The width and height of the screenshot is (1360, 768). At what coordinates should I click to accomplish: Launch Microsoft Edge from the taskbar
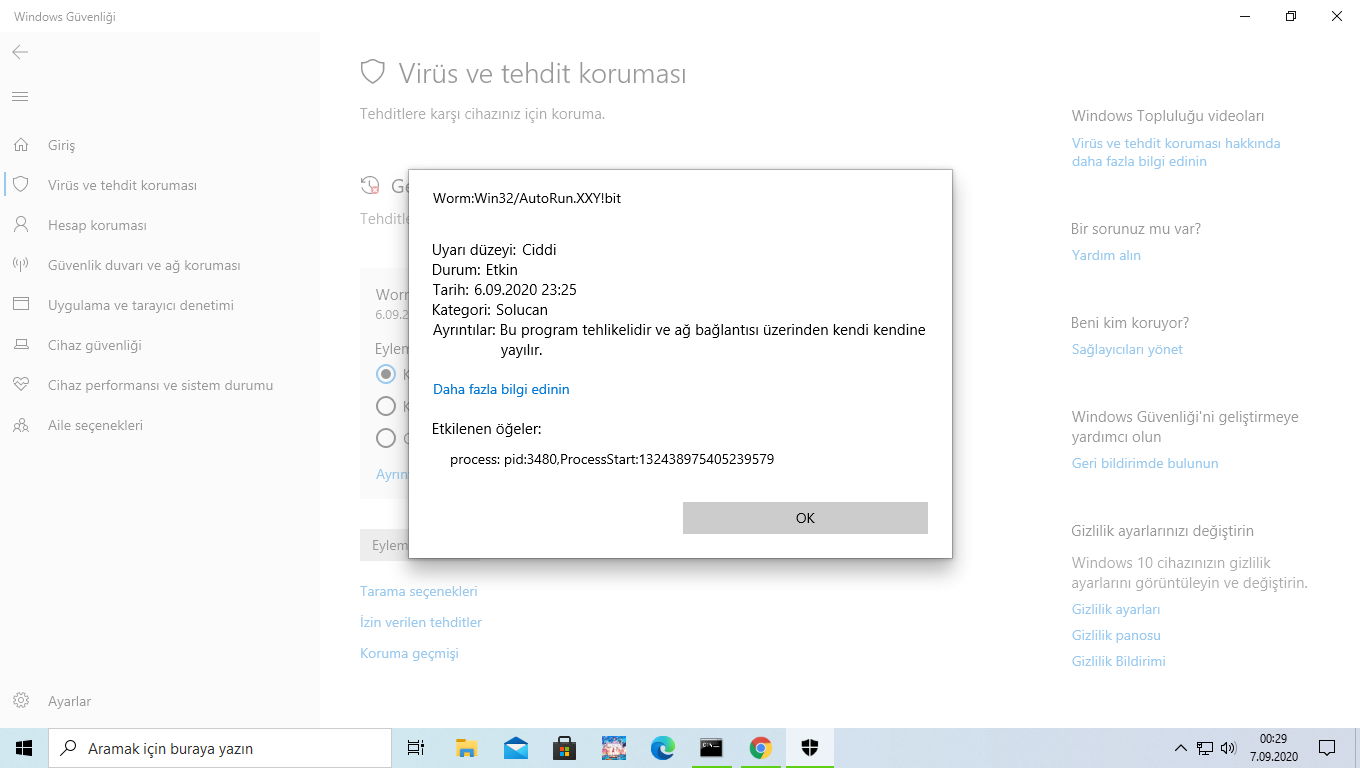[x=662, y=748]
